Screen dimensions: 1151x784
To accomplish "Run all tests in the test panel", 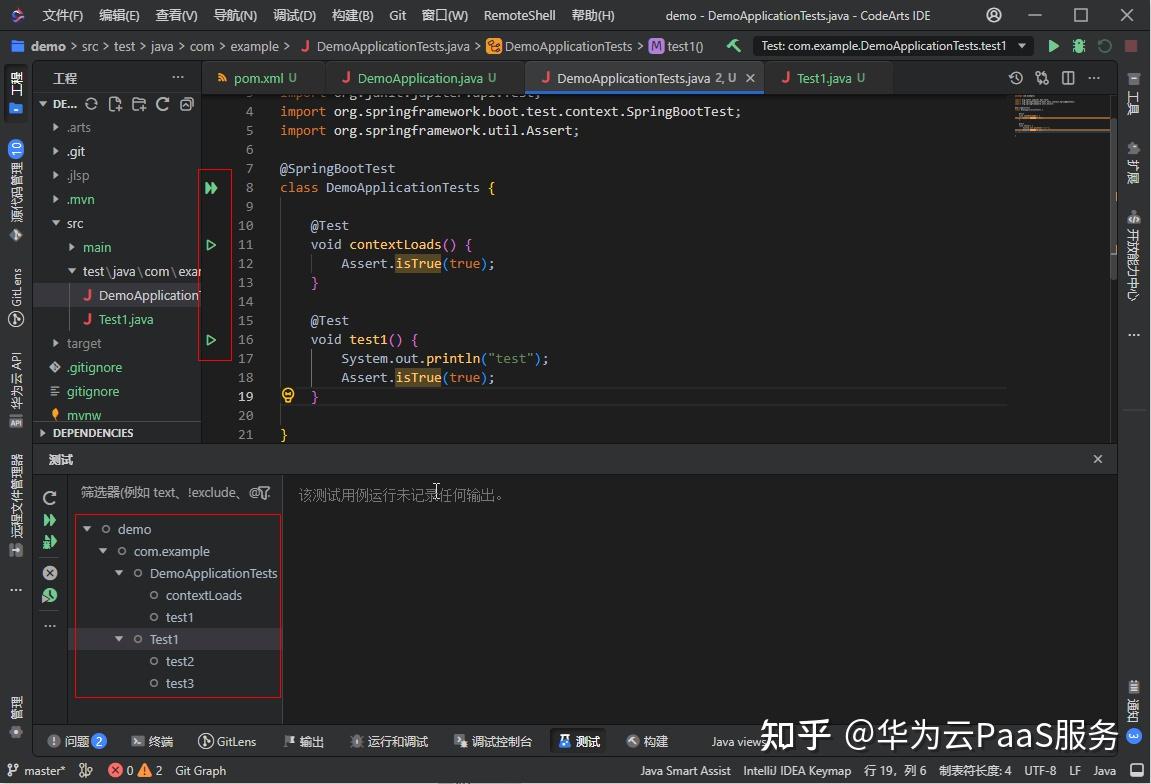I will coord(49,520).
